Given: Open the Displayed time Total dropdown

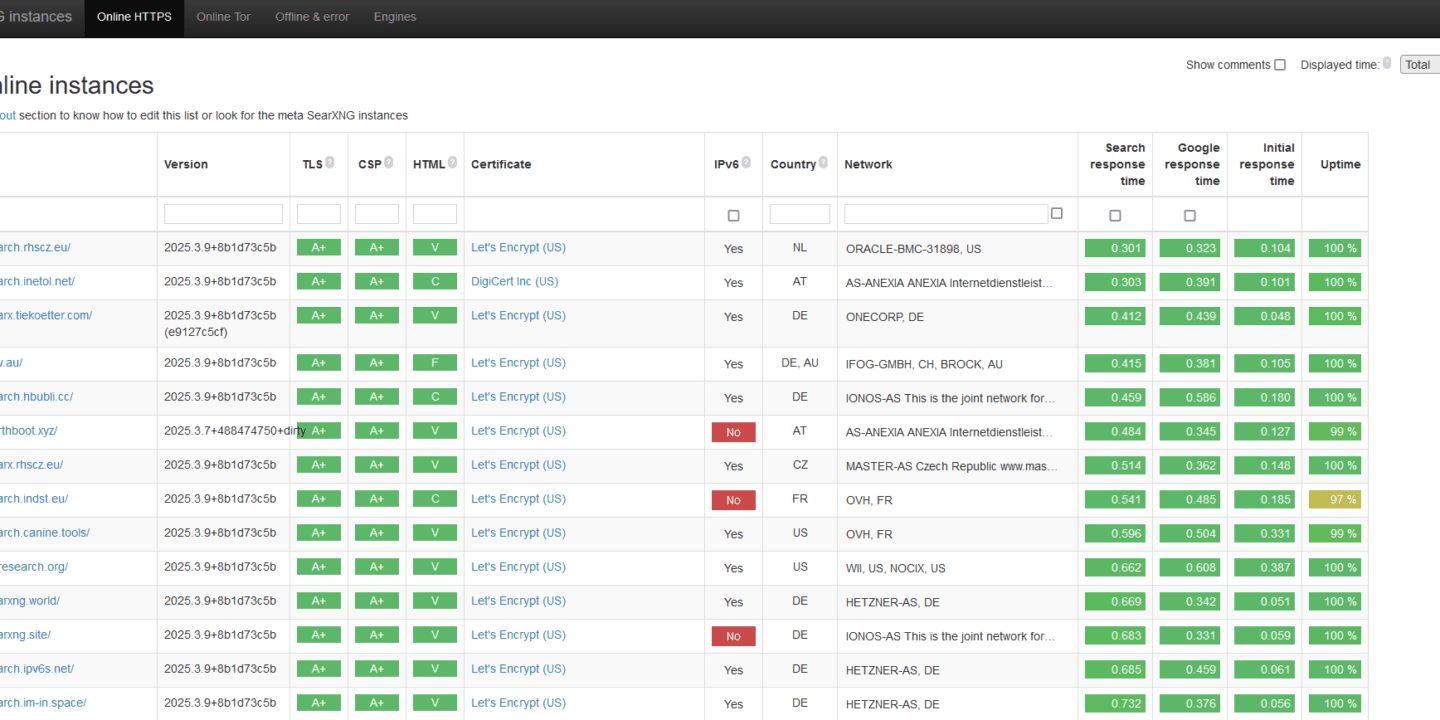Looking at the screenshot, I should [1420, 64].
